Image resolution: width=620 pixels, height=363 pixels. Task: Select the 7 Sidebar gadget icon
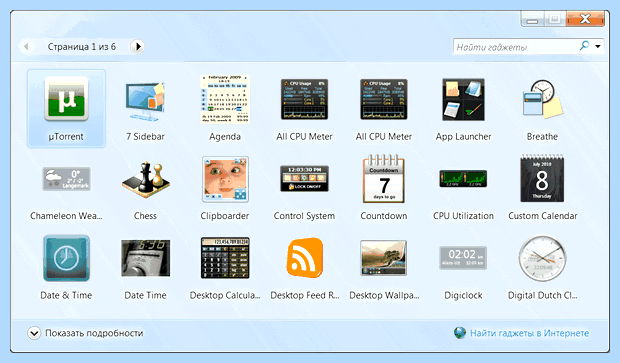145,101
